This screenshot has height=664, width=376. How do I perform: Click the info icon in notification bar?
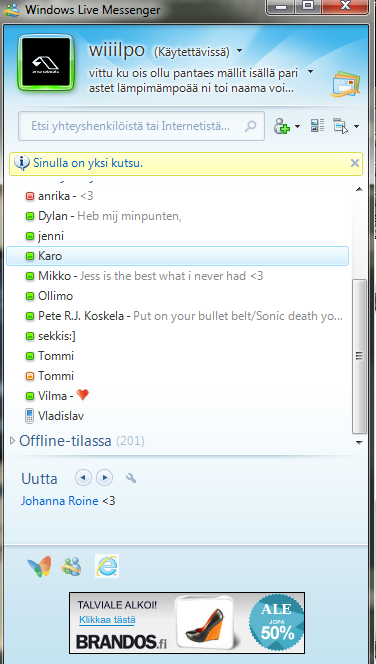click(x=22, y=163)
